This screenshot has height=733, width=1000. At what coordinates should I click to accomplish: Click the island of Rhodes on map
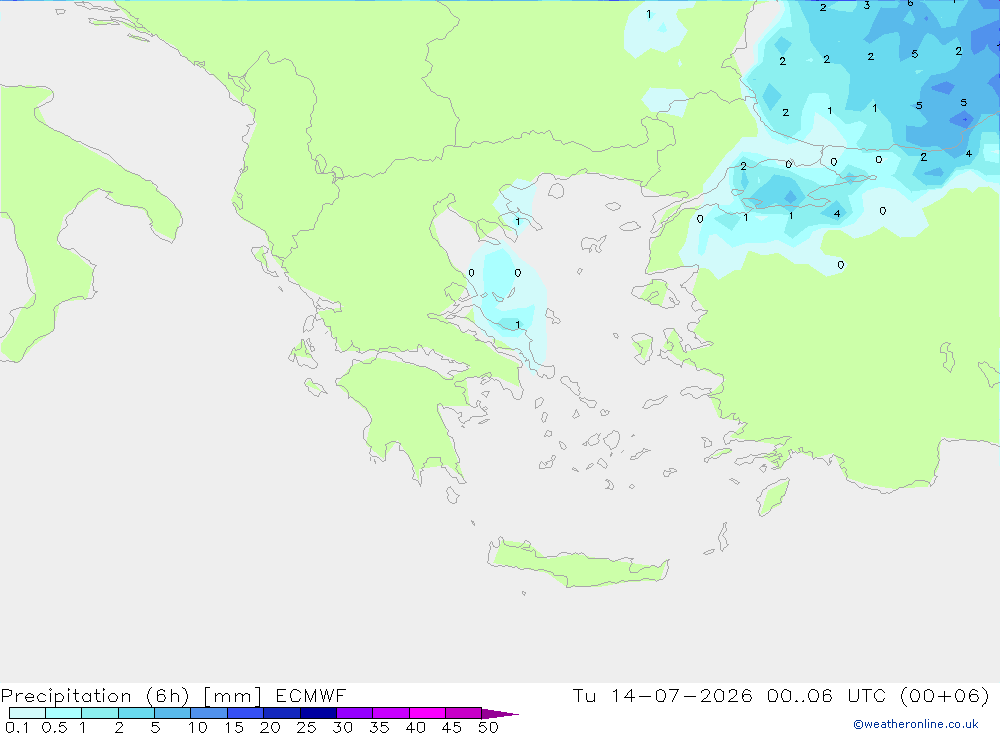[x=772, y=496]
